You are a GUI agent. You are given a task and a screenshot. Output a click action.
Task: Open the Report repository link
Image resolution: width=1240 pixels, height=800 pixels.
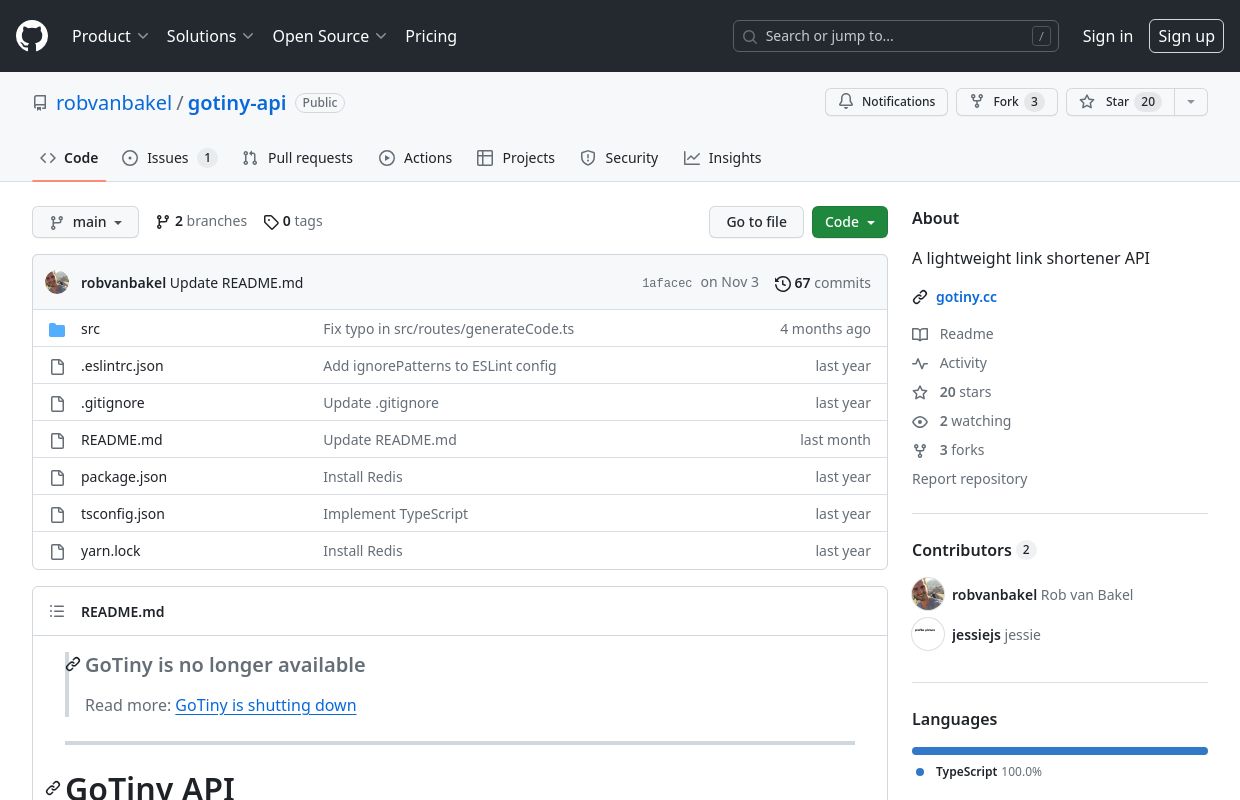click(970, 479)
